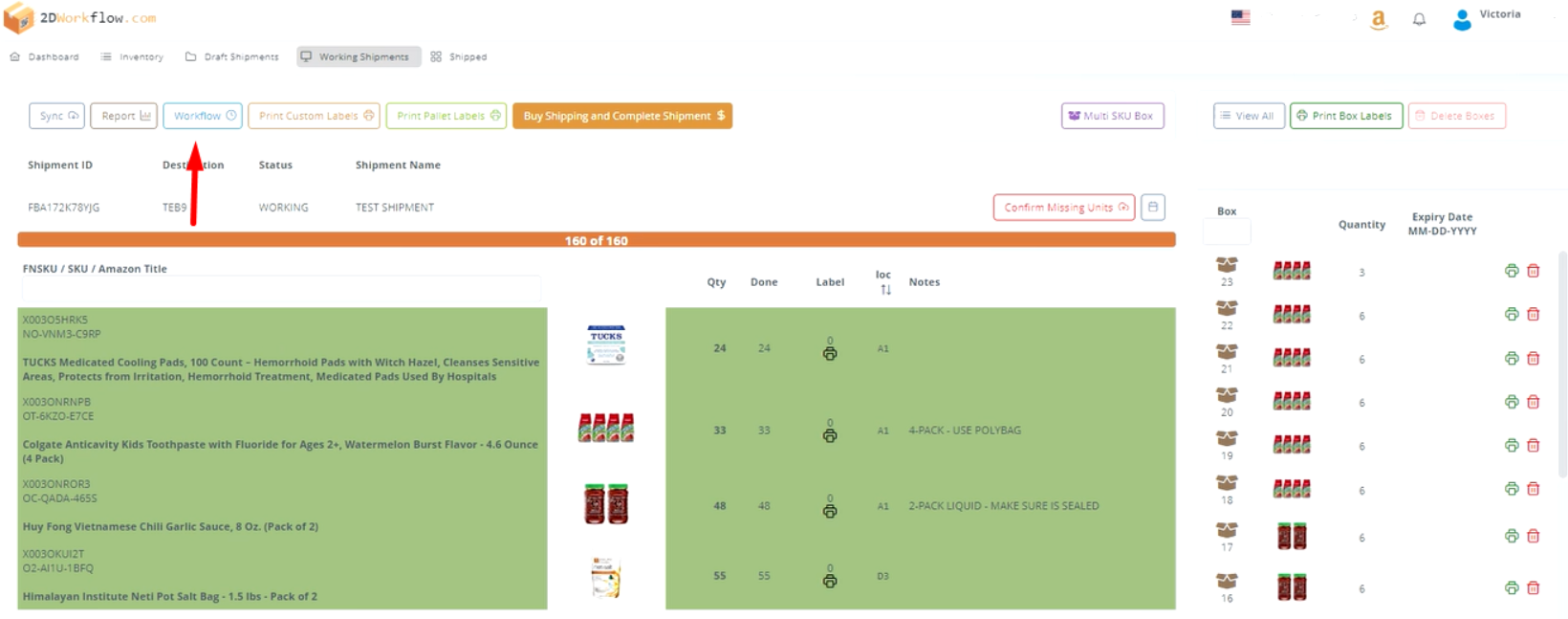Open the Shipped section
This screenshot has height=619, width=1568.
pyautogui.click(x=459, y=56)
